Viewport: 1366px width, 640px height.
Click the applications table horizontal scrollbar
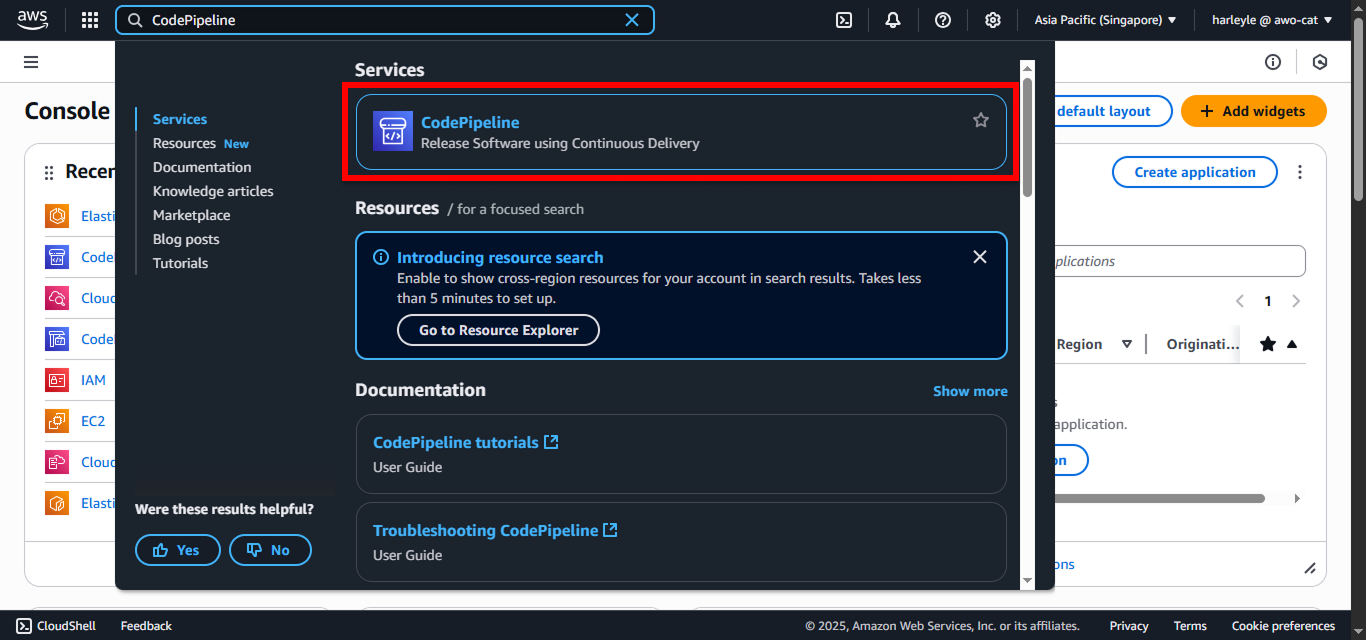coord(1160,498)
